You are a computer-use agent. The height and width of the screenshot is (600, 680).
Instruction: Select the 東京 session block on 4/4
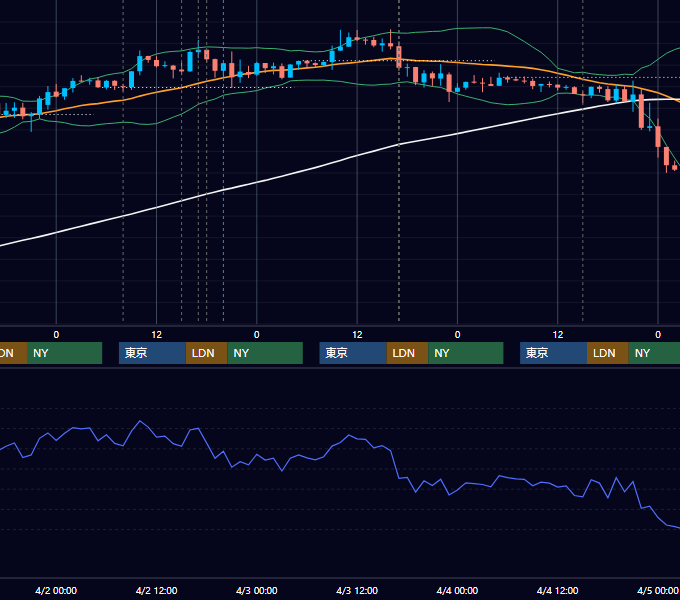point(553,353)
